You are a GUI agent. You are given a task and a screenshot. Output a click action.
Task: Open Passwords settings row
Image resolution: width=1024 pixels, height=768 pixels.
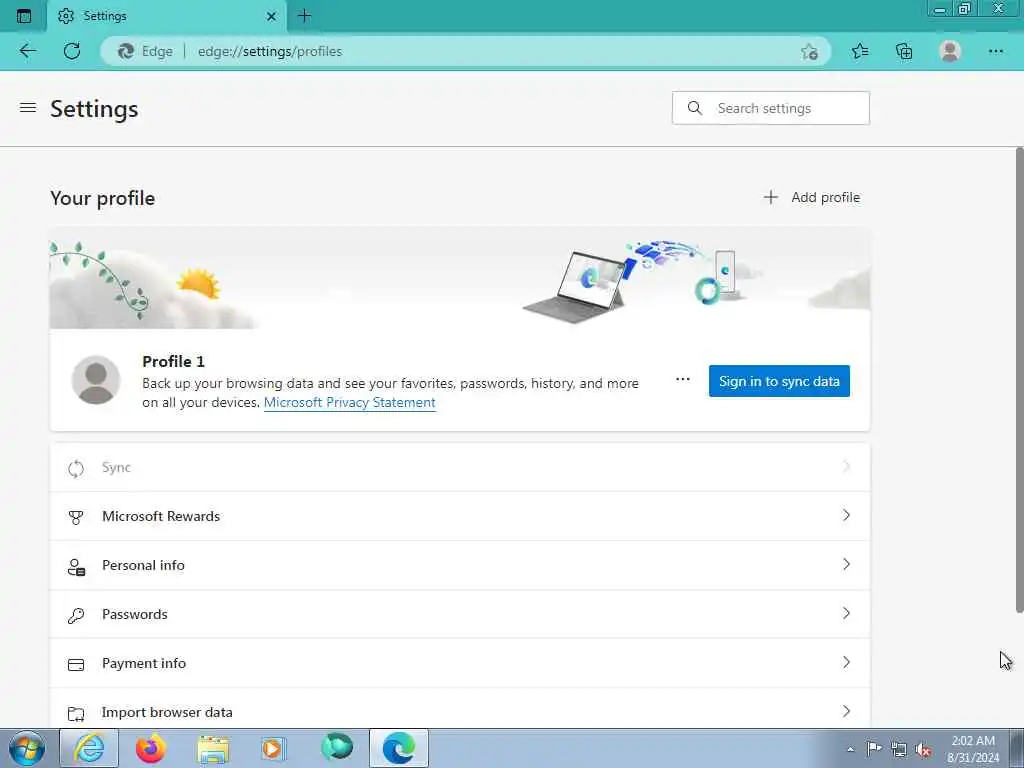(460, 614)
